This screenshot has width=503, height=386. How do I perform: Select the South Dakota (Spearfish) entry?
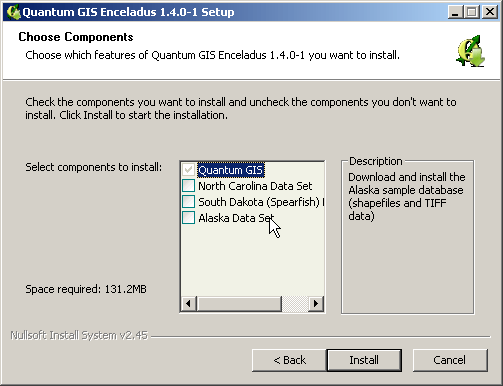click(x=261, y=202)
